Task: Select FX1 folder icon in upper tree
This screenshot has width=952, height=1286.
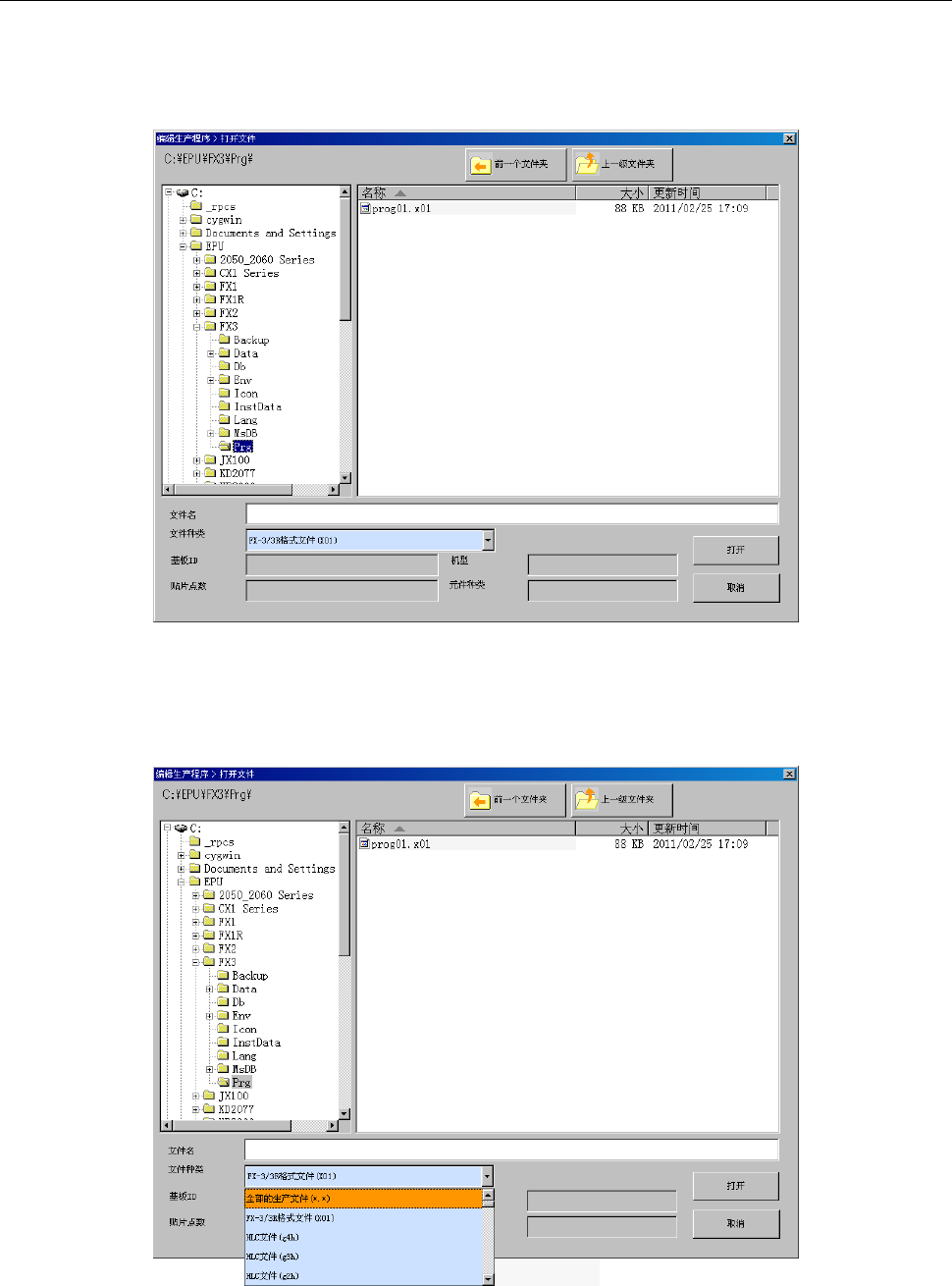Action: click(210, 287)
